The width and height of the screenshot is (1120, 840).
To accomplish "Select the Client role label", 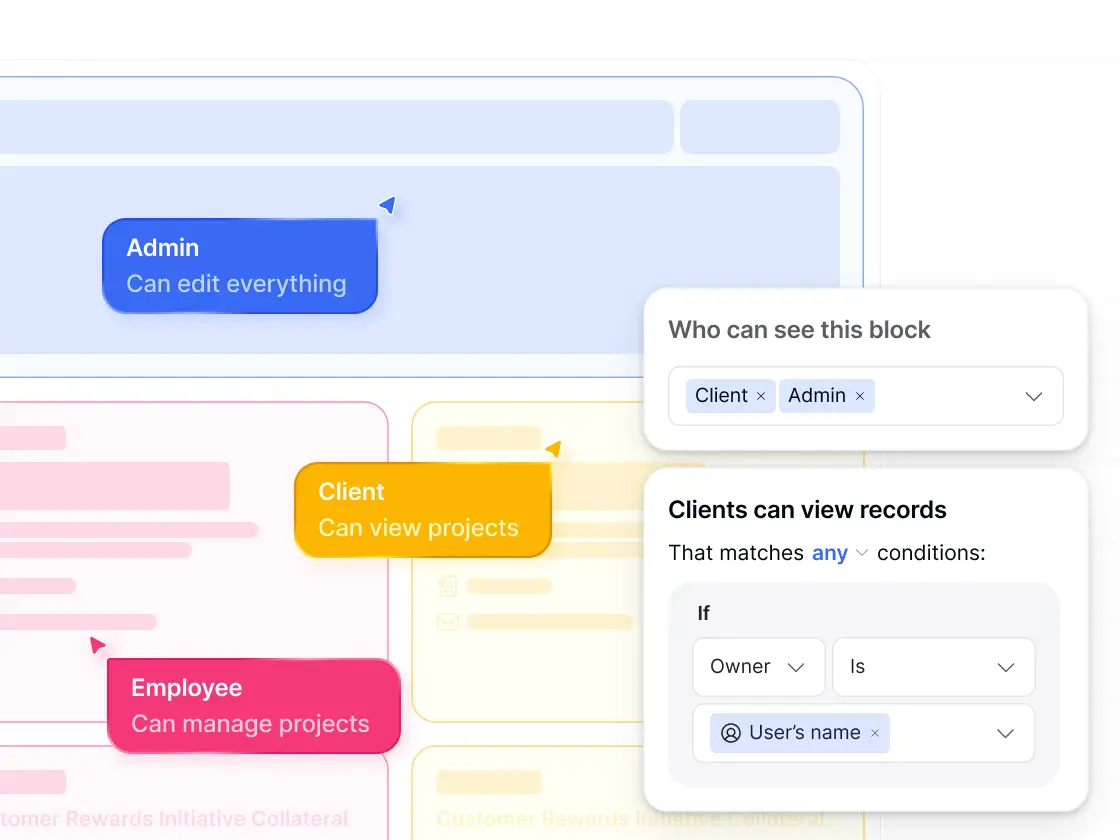I will [351, 491].
